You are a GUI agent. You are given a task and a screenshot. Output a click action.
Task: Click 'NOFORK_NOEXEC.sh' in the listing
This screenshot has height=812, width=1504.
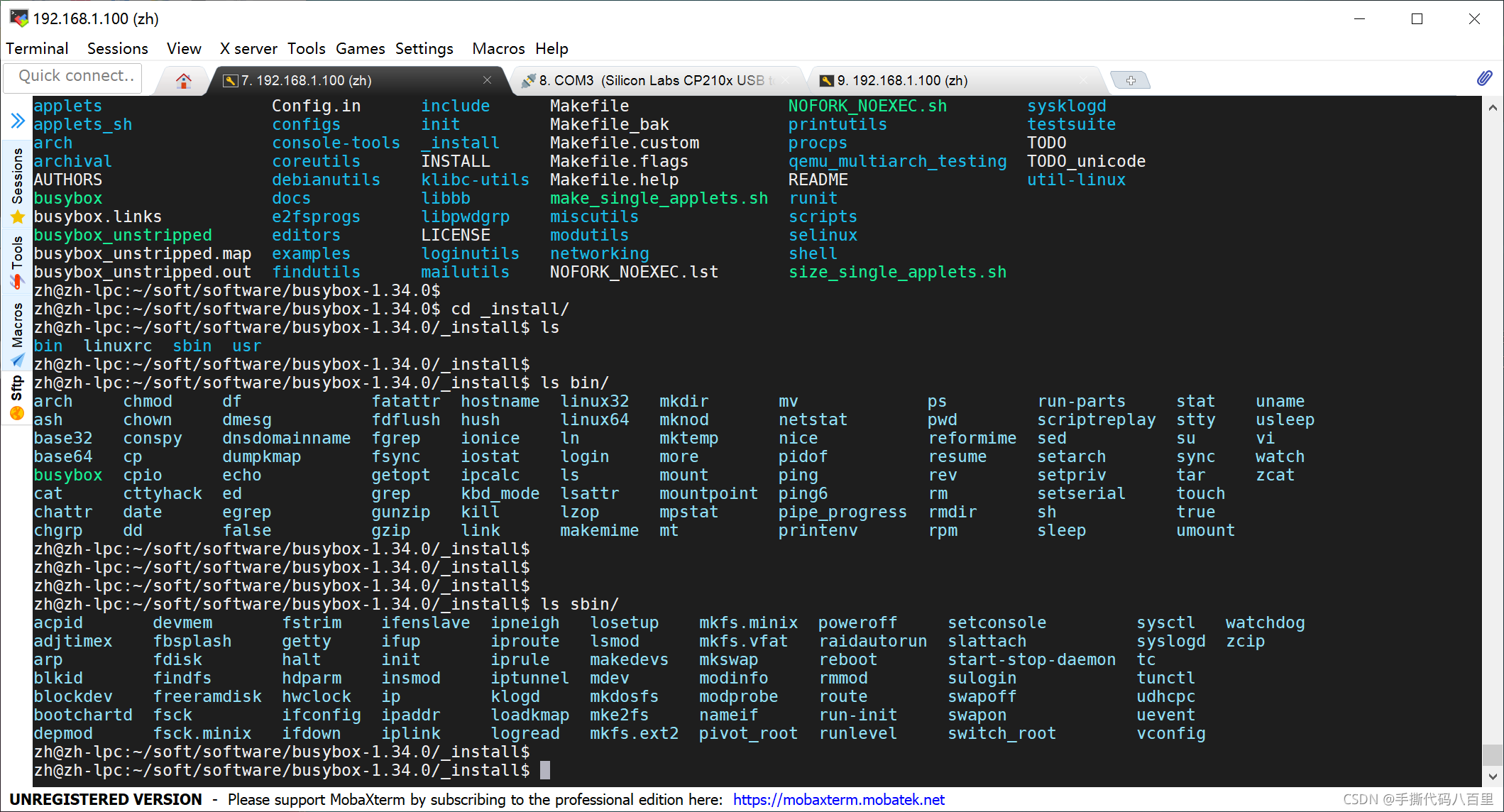(867, 106)
